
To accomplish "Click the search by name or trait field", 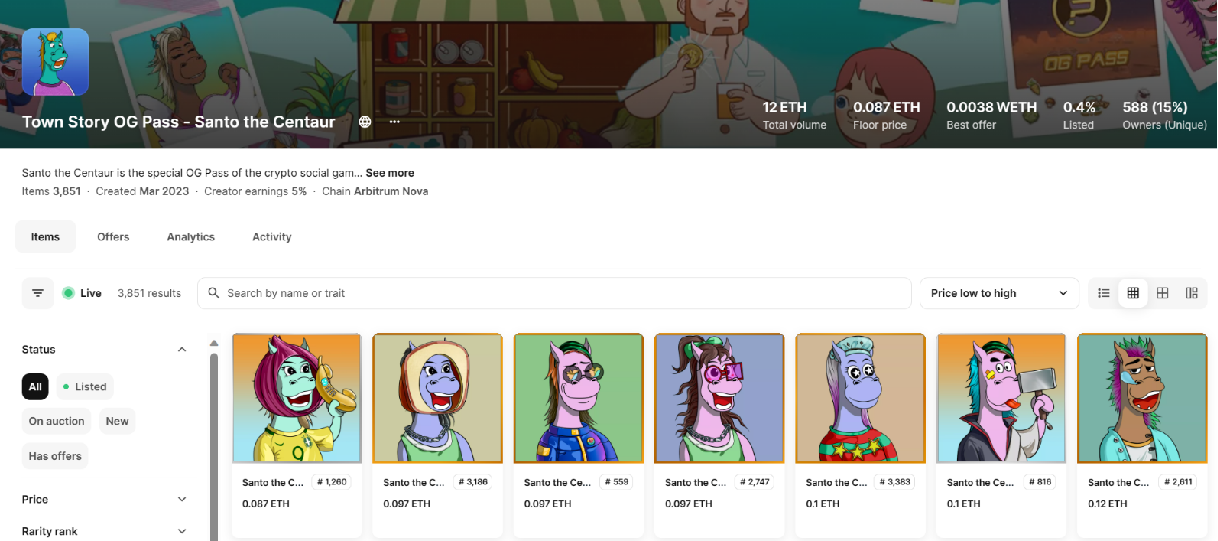I will 554,293.
